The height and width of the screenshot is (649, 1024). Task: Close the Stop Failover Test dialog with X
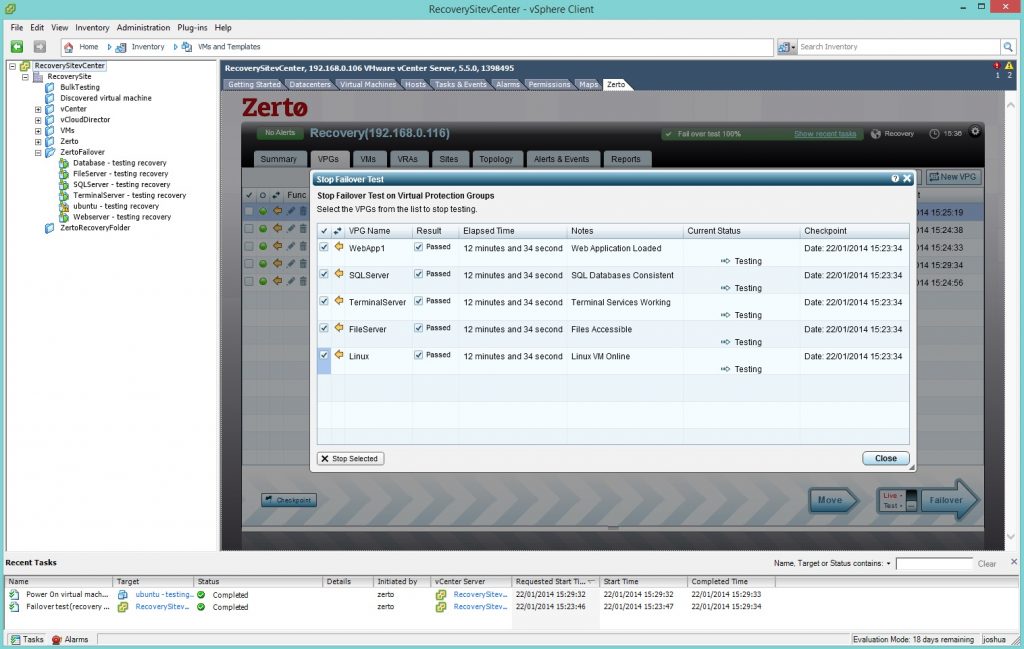[907, 178]
